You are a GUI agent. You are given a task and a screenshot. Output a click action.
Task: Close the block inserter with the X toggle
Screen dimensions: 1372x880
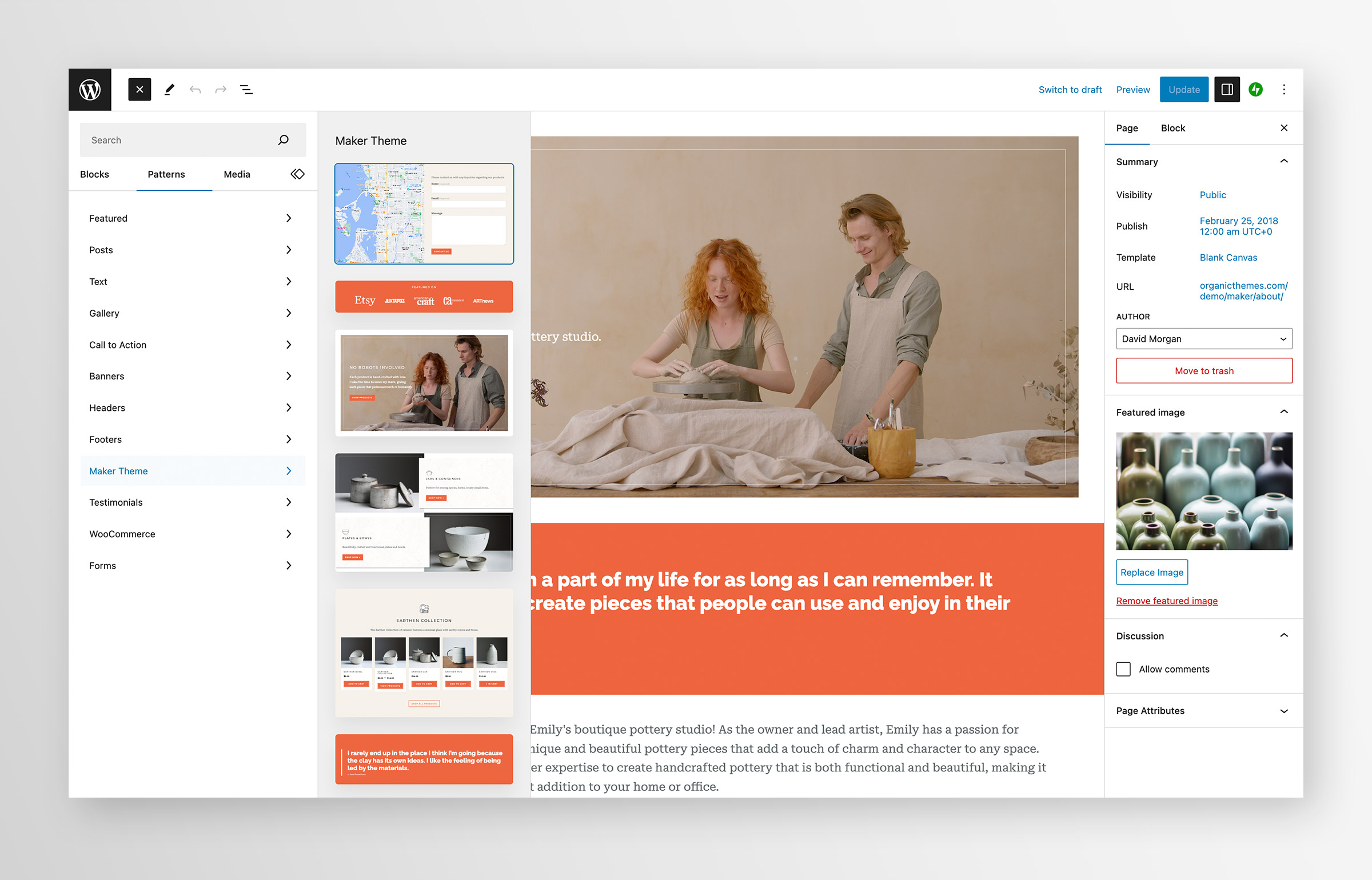click(x=139, y=90)
